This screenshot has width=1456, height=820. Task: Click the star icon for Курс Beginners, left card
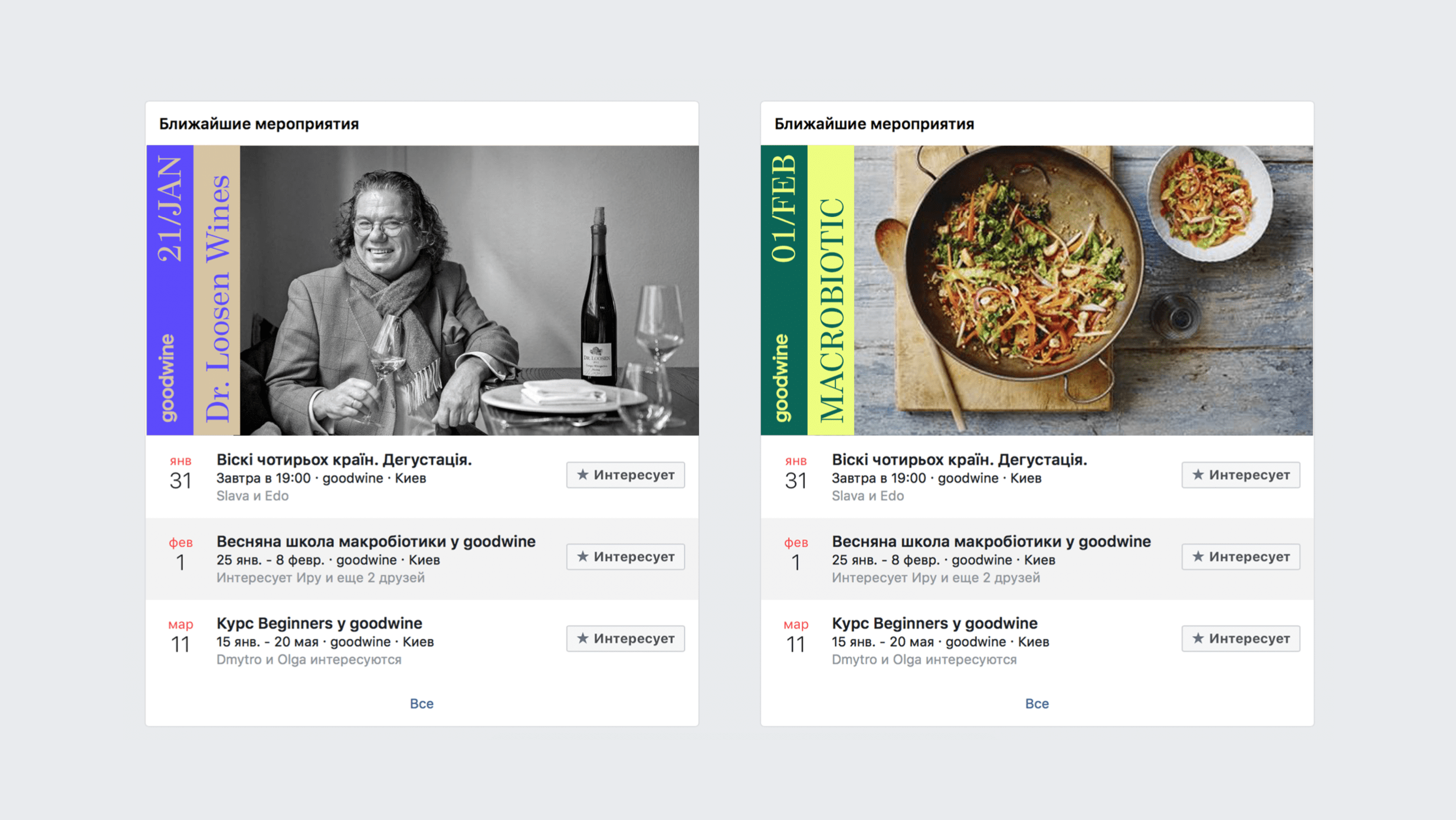[x=582, y=638]
